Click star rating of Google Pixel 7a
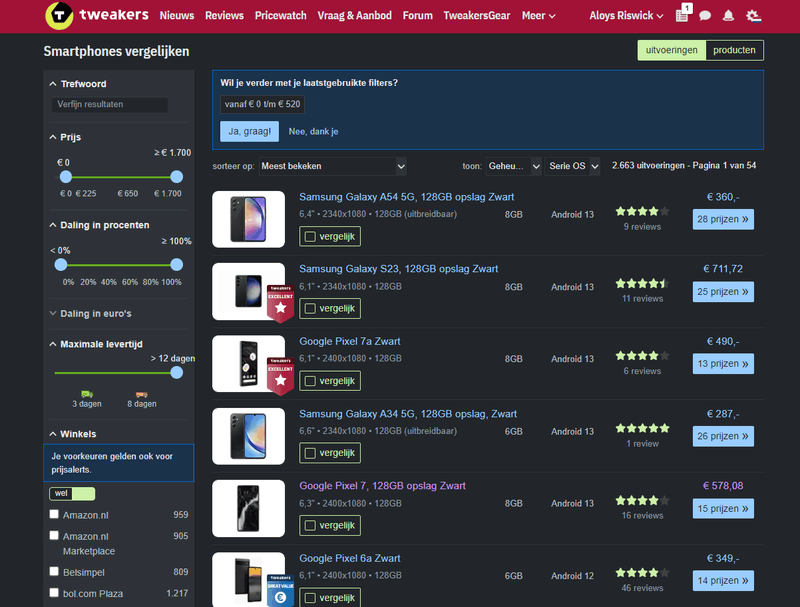Viewport: 800px width, 607px height. tap(642, 356)
